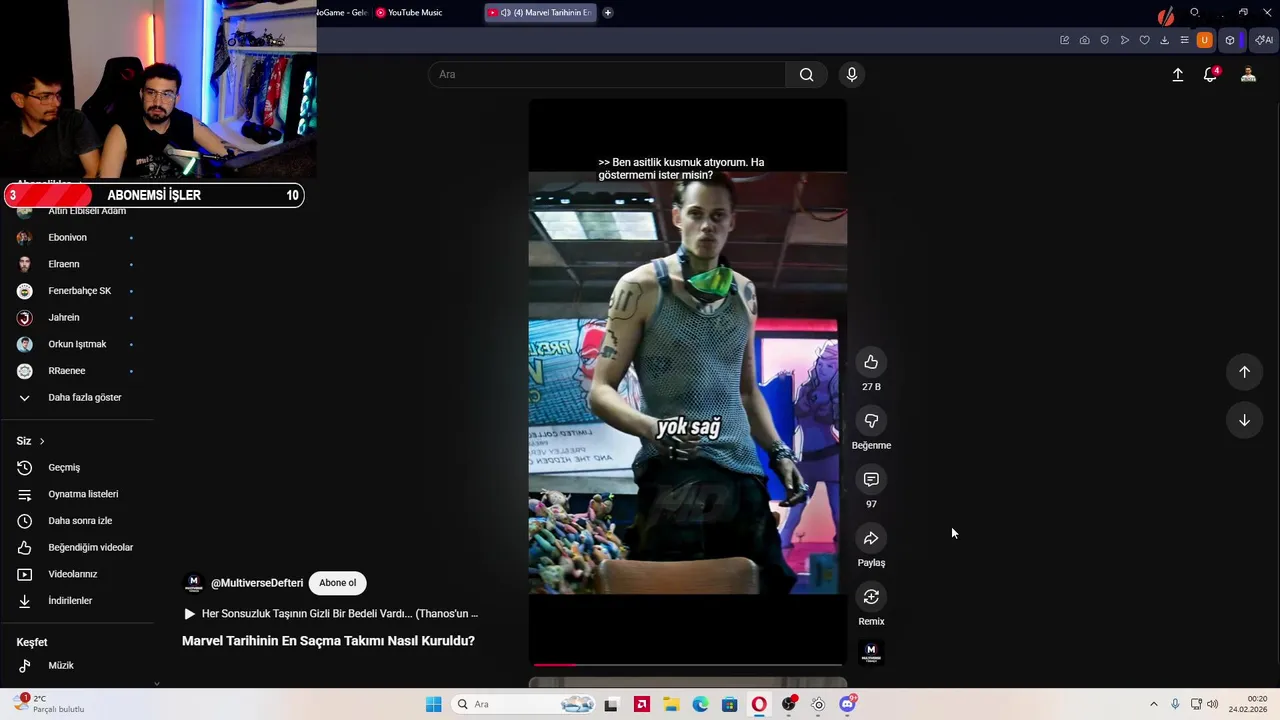Image resolution: width=1280 pixels, height=720 pixels.
Task: Open the sound source thumbnail below Remix
Action: [x=871, y=652]
